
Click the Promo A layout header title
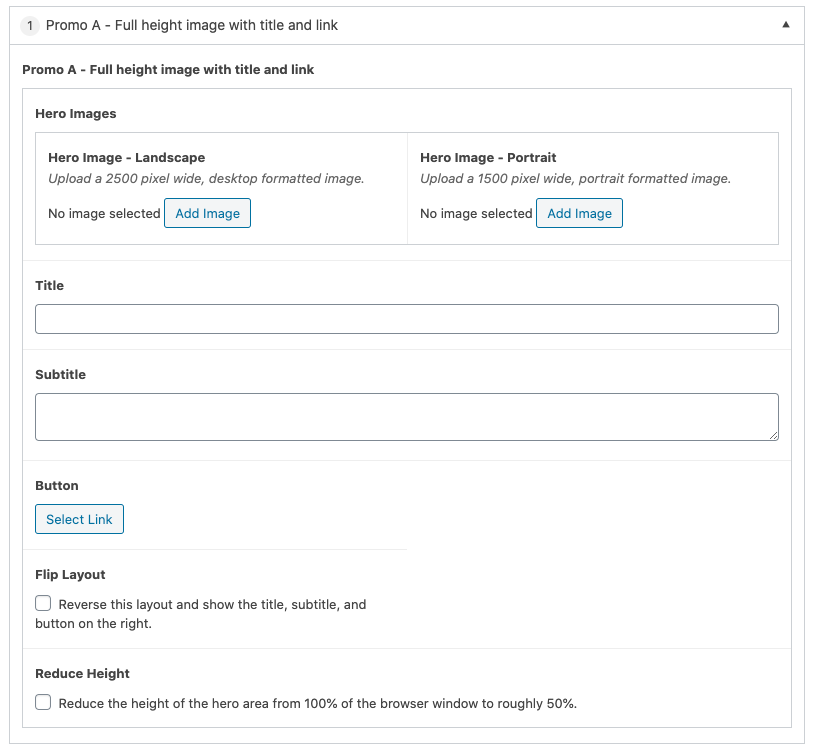click(192, 25)
